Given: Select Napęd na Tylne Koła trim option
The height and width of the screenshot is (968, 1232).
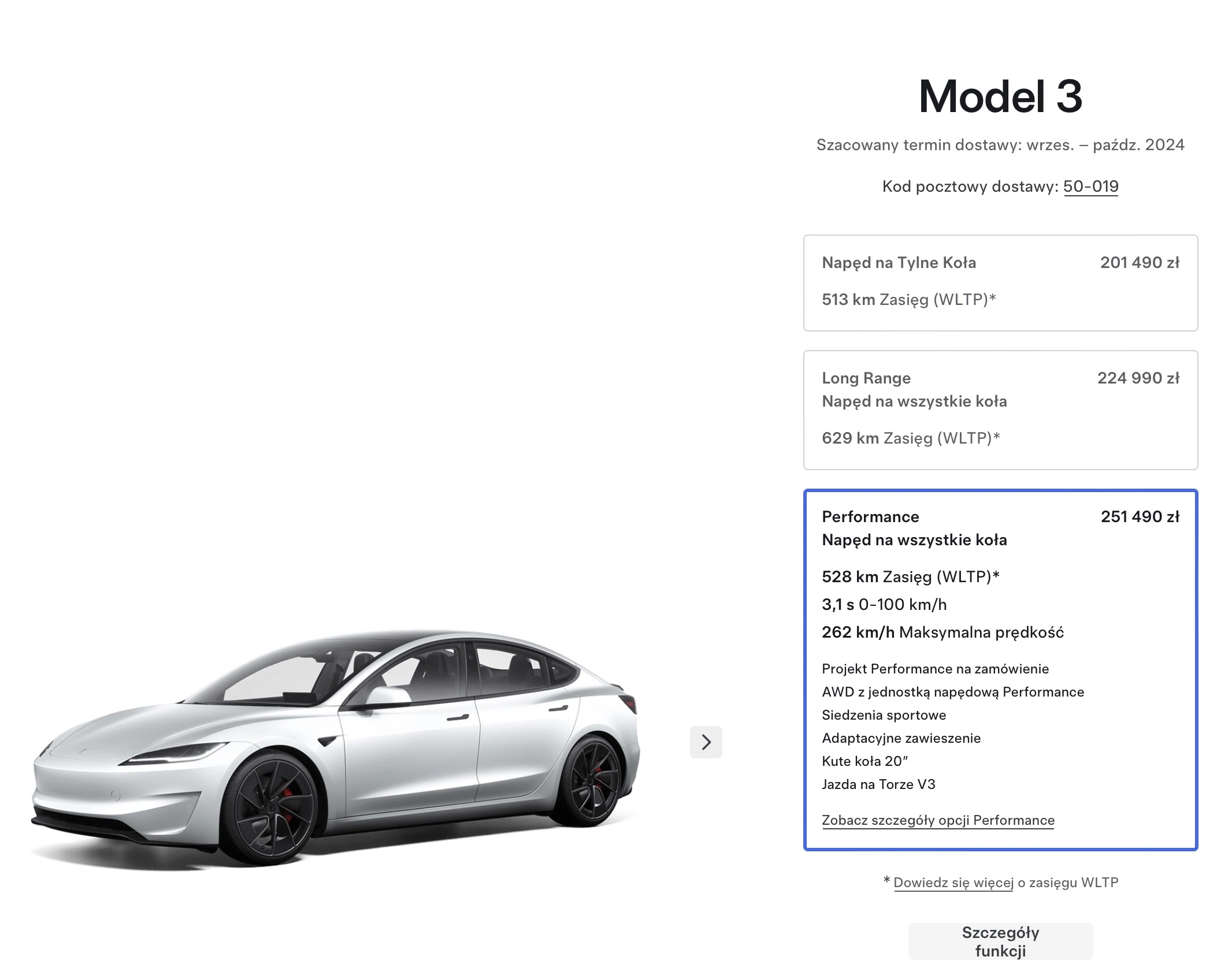Looking at the screenshot, I should (1000, 283).
